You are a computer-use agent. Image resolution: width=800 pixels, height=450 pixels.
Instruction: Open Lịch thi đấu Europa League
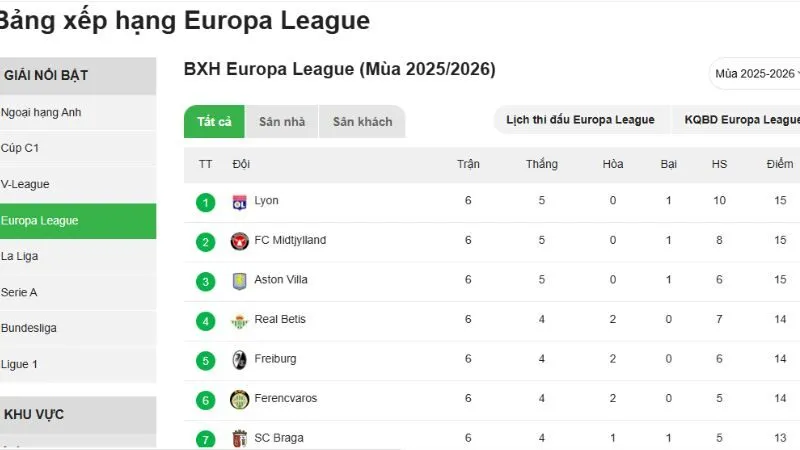pyautogui.click(x=580, y=120)
